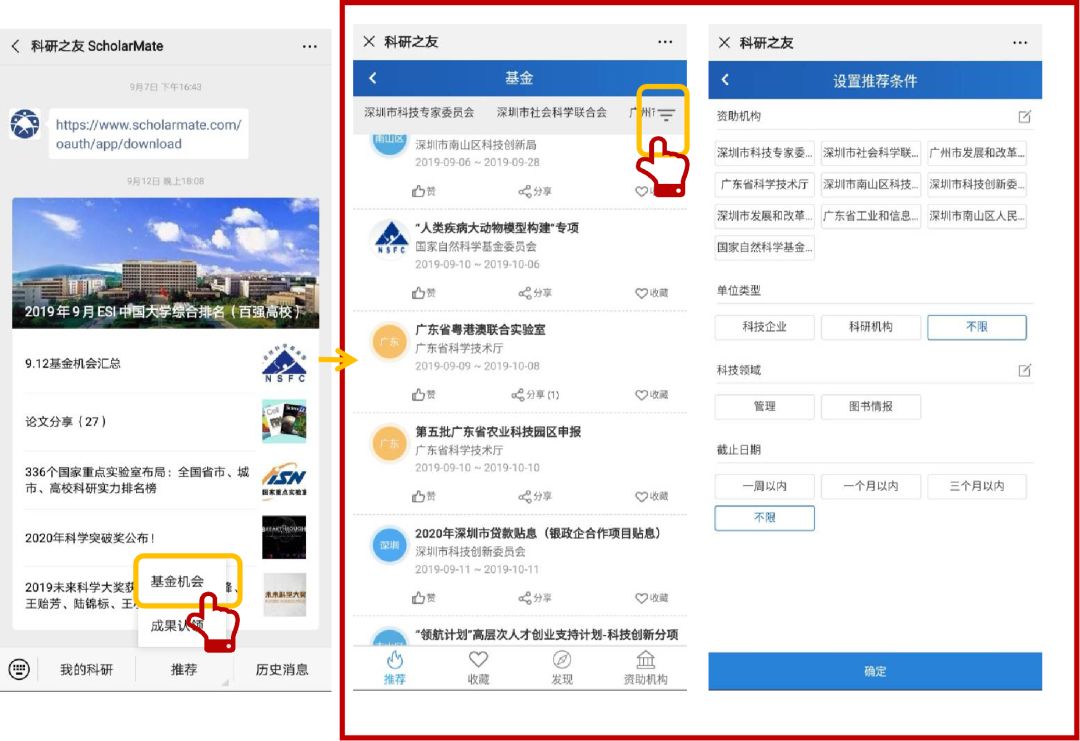1080x741 pixels.
Task: Open the 论文分享（27）article thumbnail
Action: click(283, 421)
